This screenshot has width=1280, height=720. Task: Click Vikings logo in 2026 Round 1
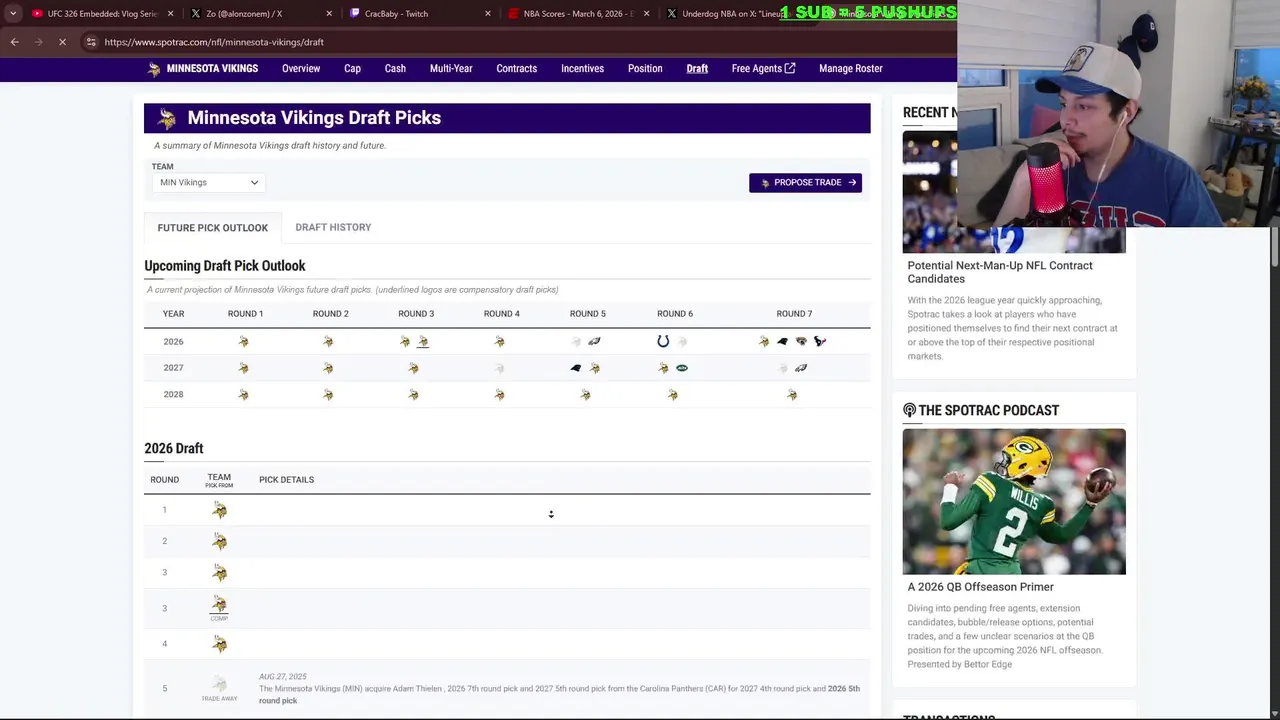coord(243,342)
